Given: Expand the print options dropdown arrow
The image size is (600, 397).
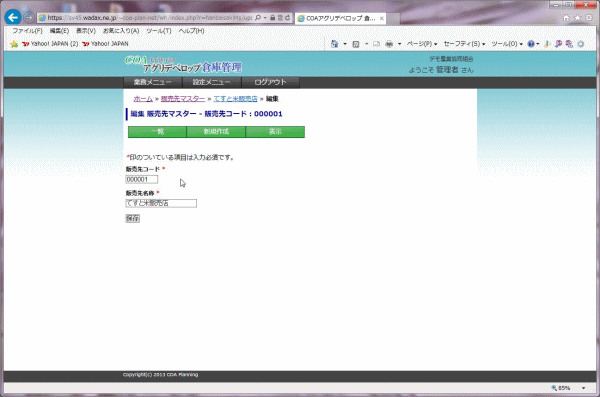Looking at the screenshot, I should 399,44.
